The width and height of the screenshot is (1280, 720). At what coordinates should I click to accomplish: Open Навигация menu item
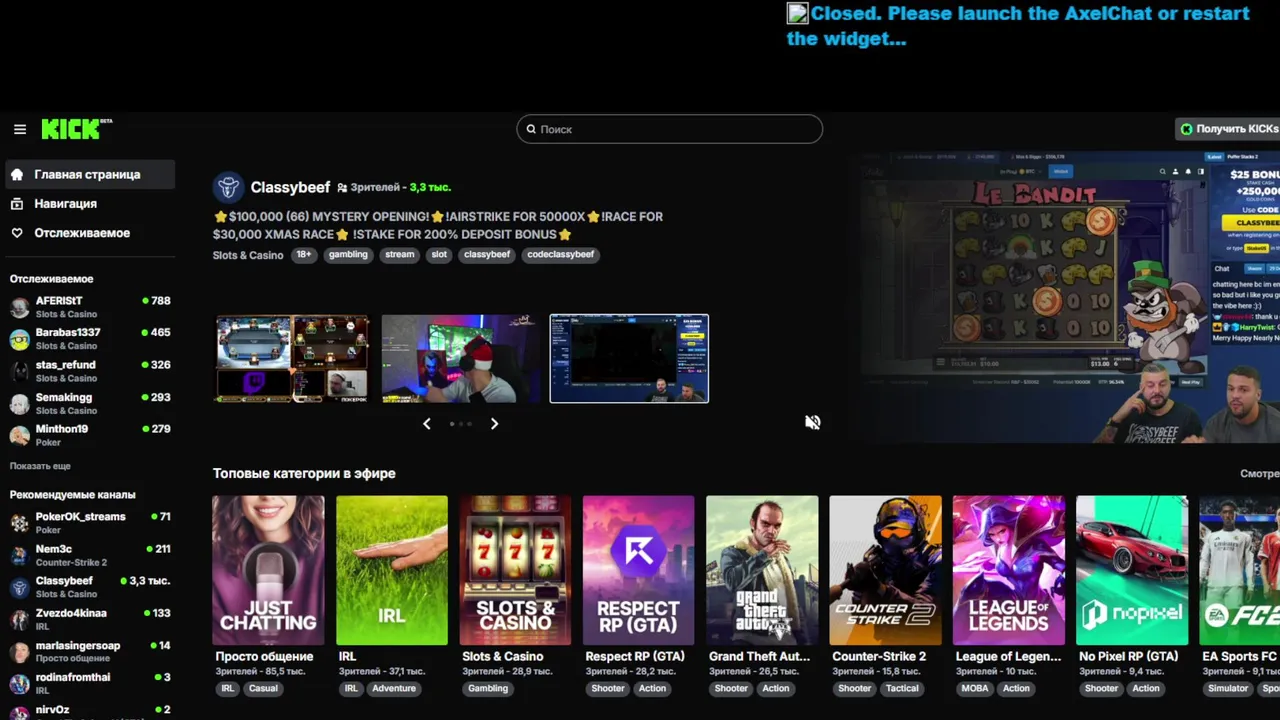(90, 203)
